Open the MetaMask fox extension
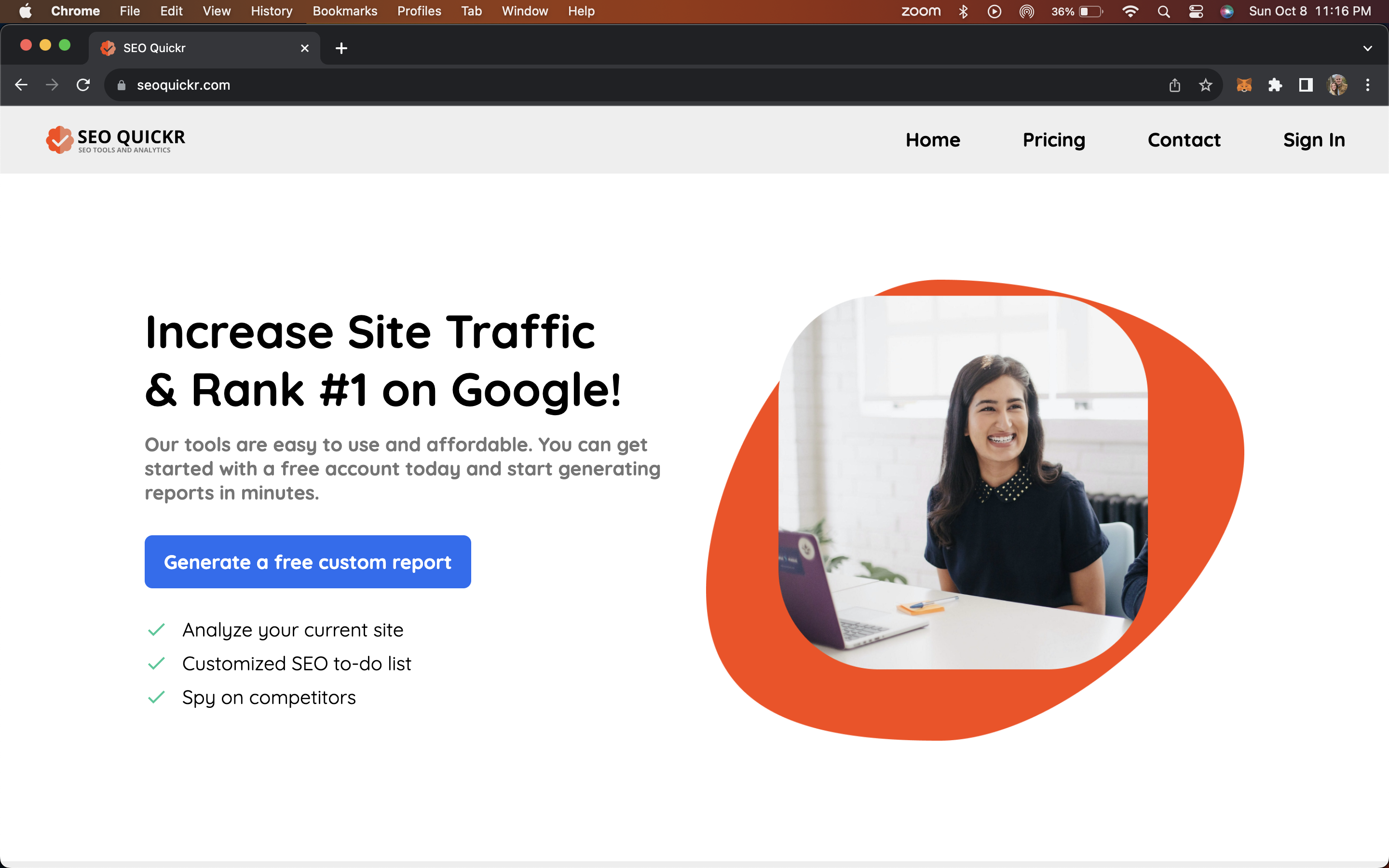This screenshot has height=868, width=1389. 1244,85
